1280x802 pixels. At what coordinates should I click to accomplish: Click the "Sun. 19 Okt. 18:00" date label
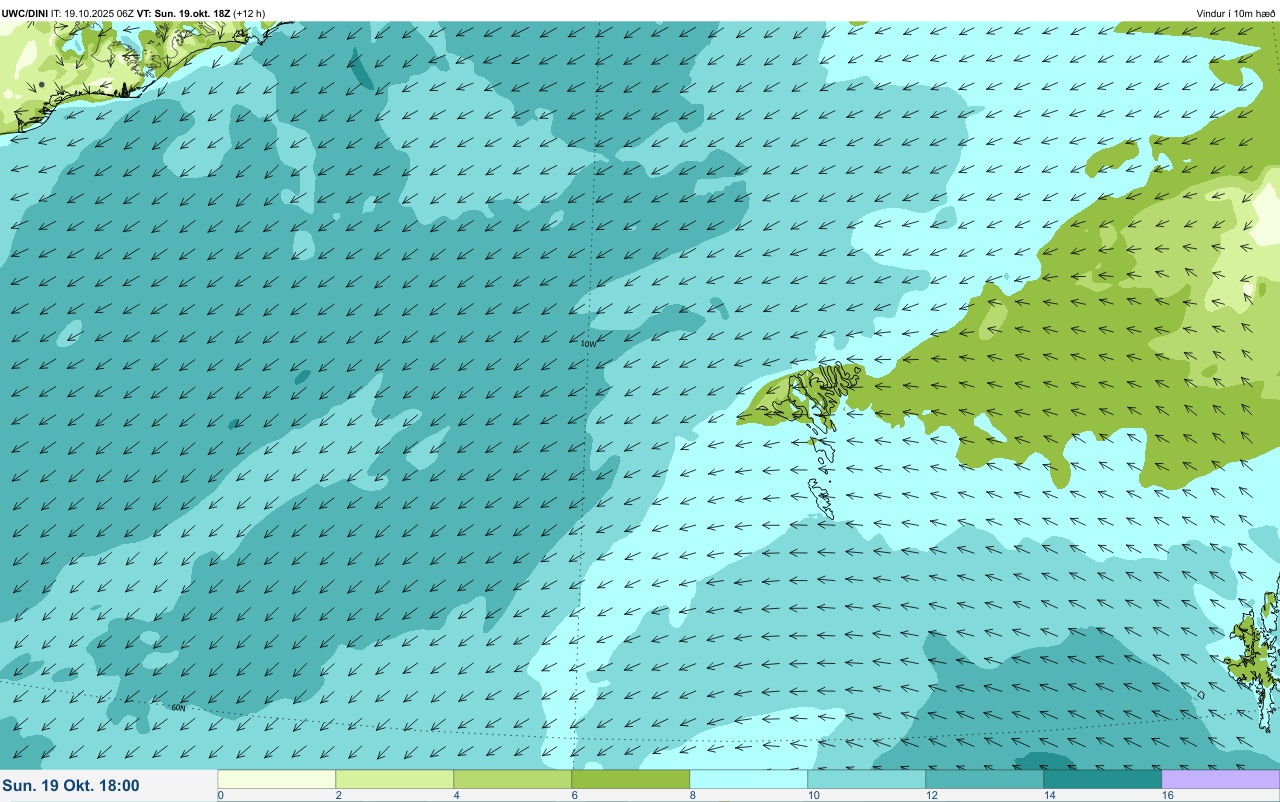(x=71, y=786)
